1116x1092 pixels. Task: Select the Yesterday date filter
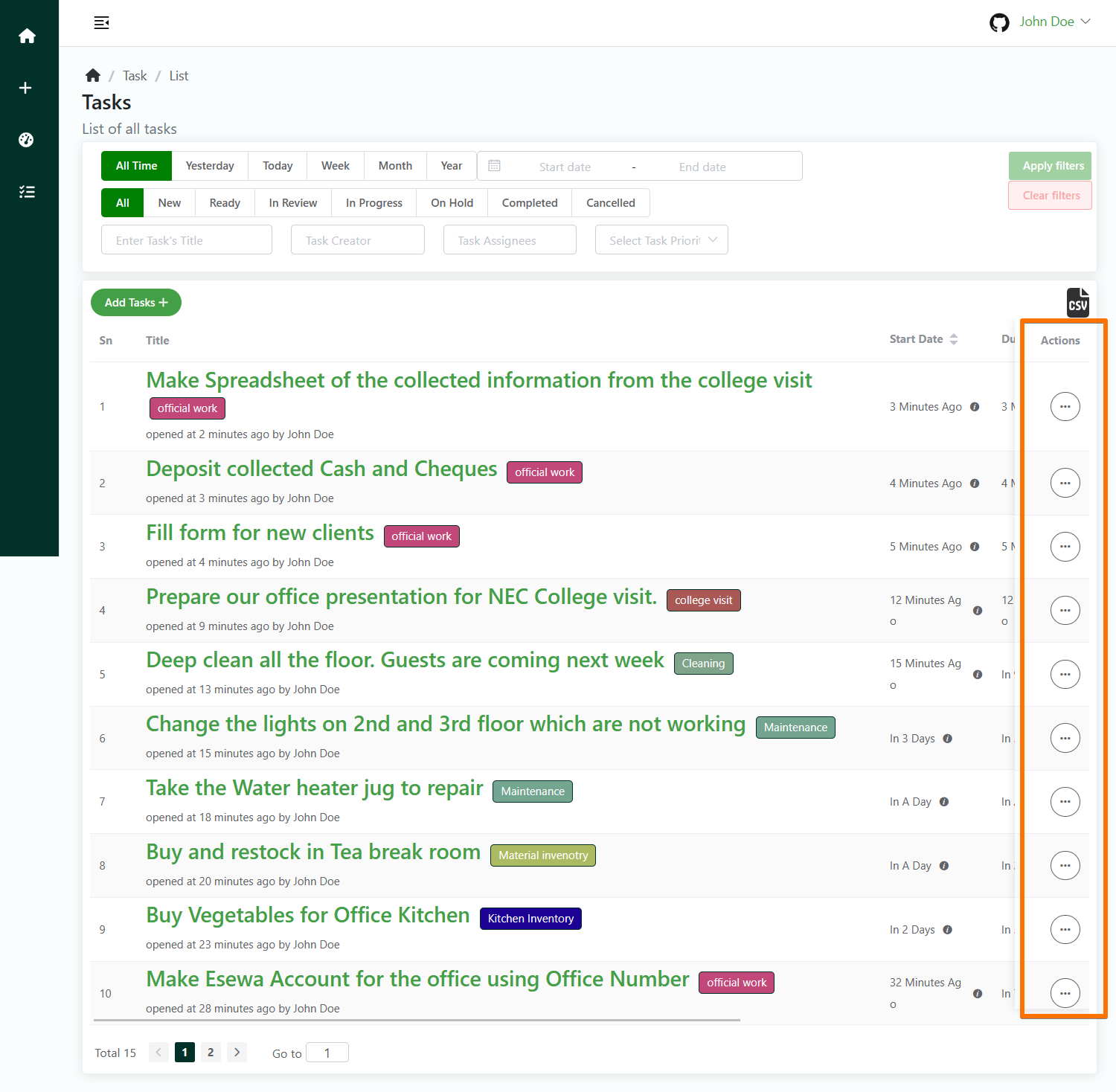click(x=210, y=166)
